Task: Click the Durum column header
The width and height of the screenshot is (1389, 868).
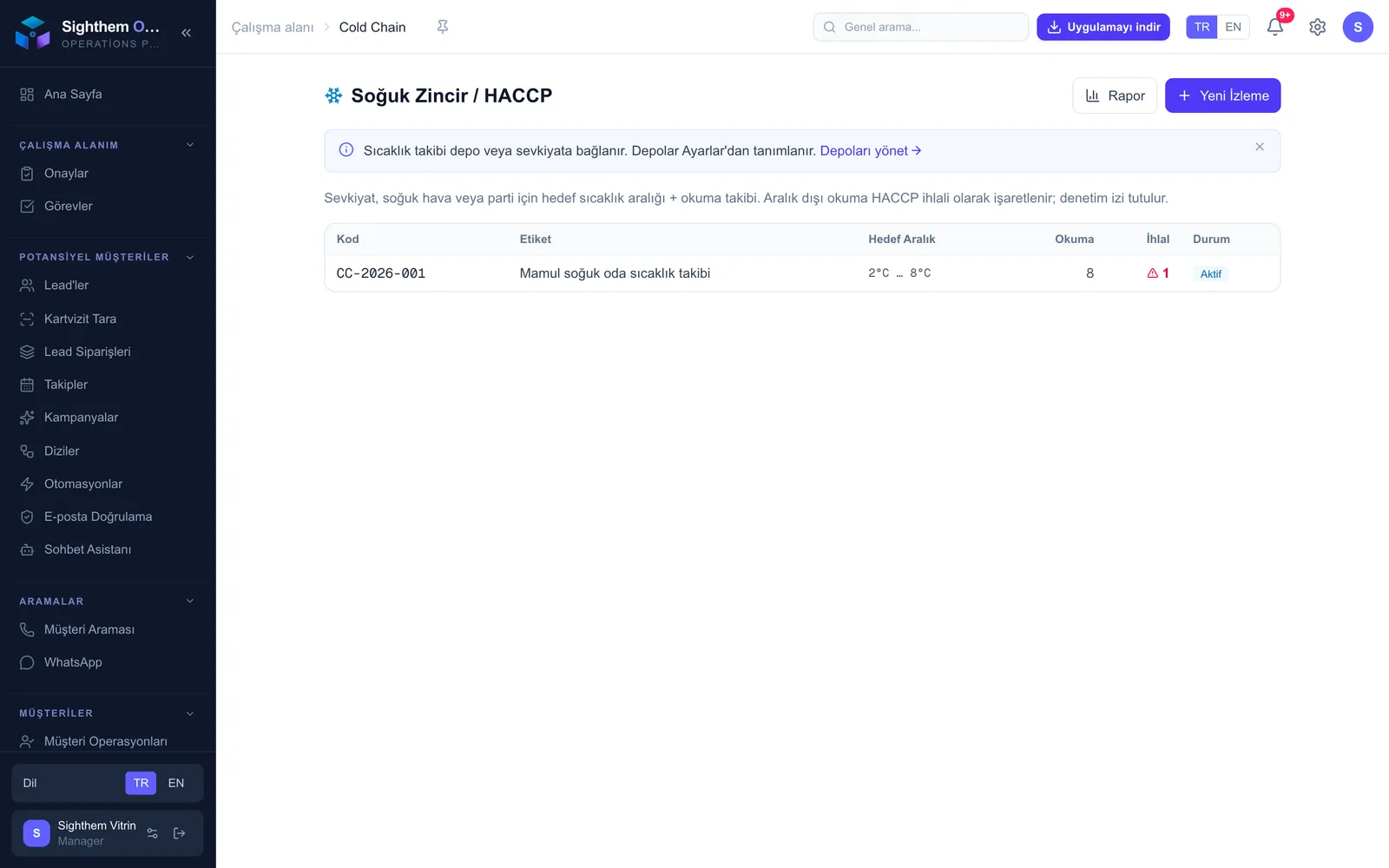Action: coord(1211,240)
